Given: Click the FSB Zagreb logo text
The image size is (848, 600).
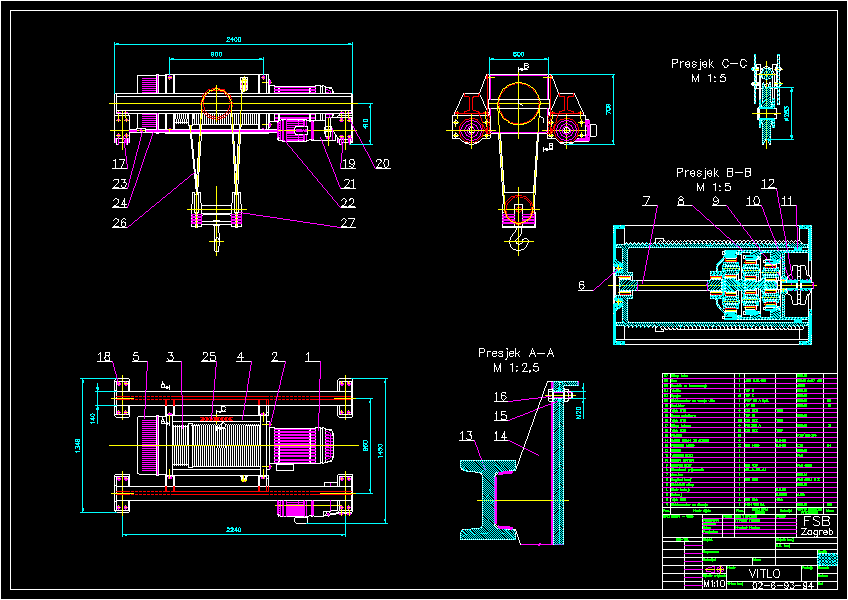Looking at the screenshot, I should 815,526.
